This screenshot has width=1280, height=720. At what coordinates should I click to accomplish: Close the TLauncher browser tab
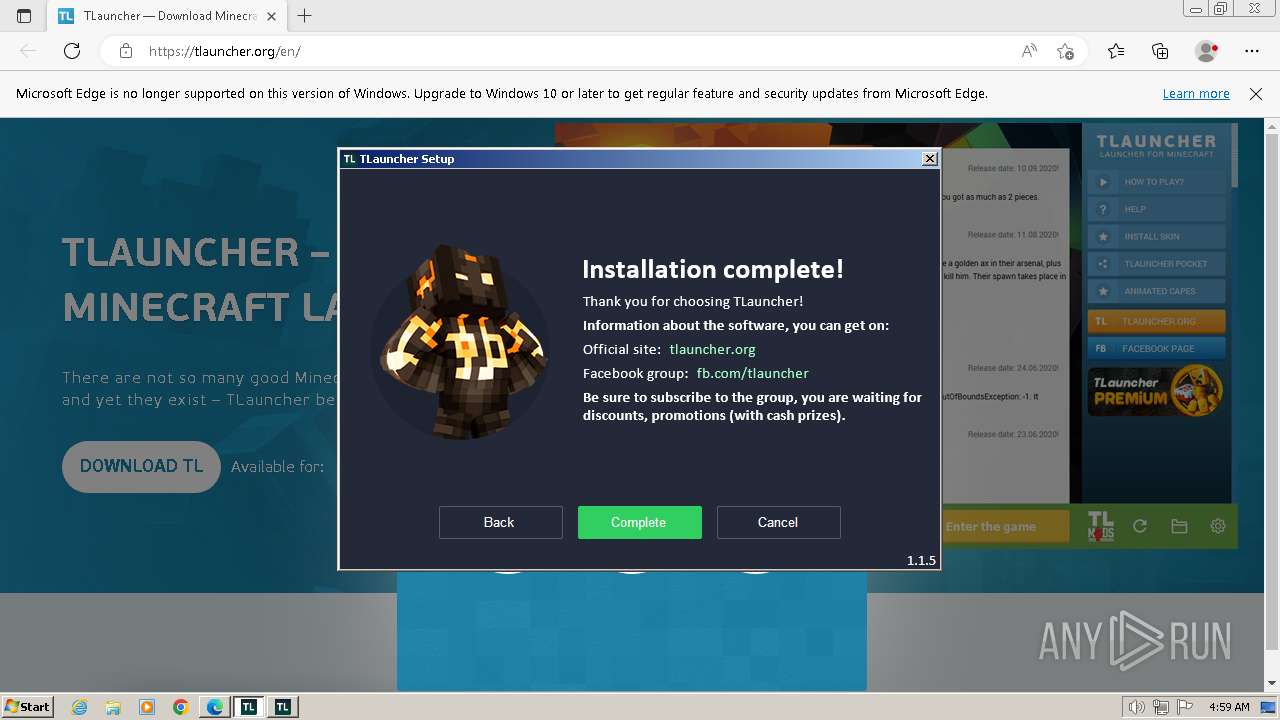tap(273, 16)
